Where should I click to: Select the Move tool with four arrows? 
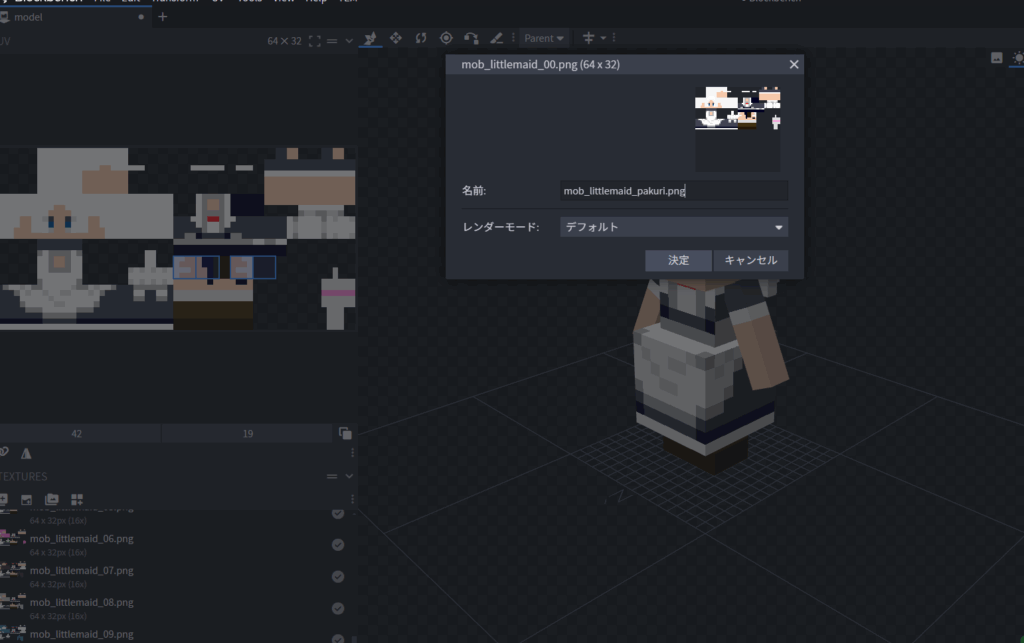396,38
